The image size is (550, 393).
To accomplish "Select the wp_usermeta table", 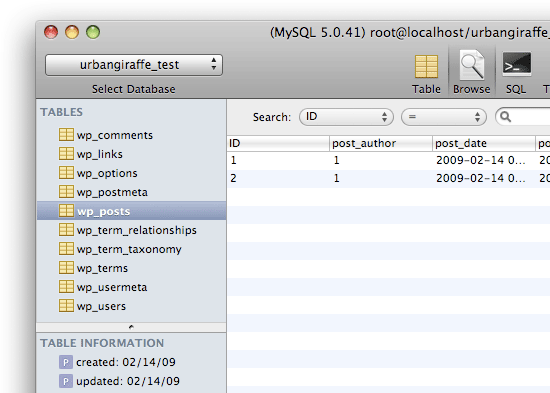I will point(132,287).
